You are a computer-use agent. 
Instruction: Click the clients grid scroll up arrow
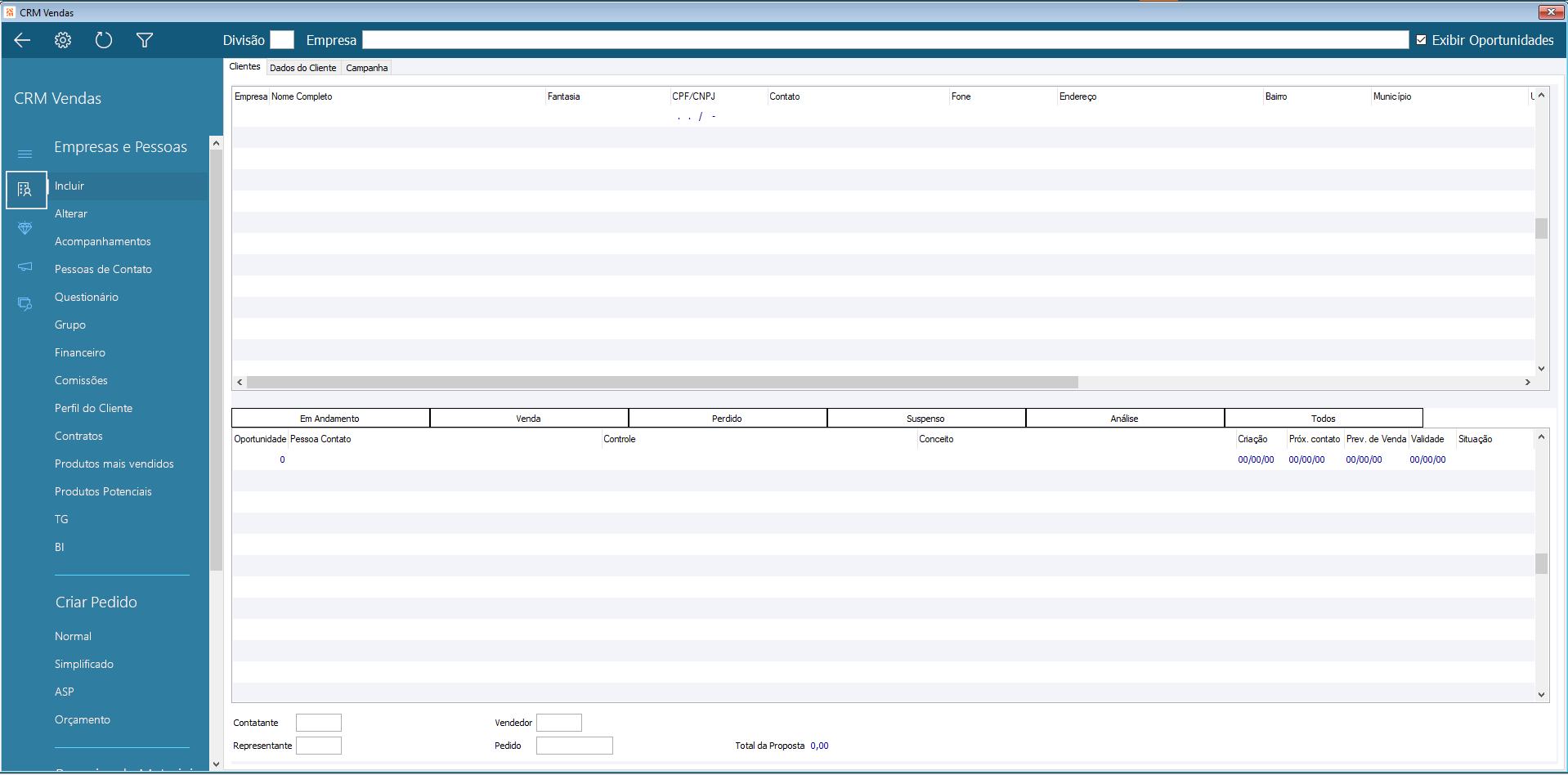point(1541,95)
